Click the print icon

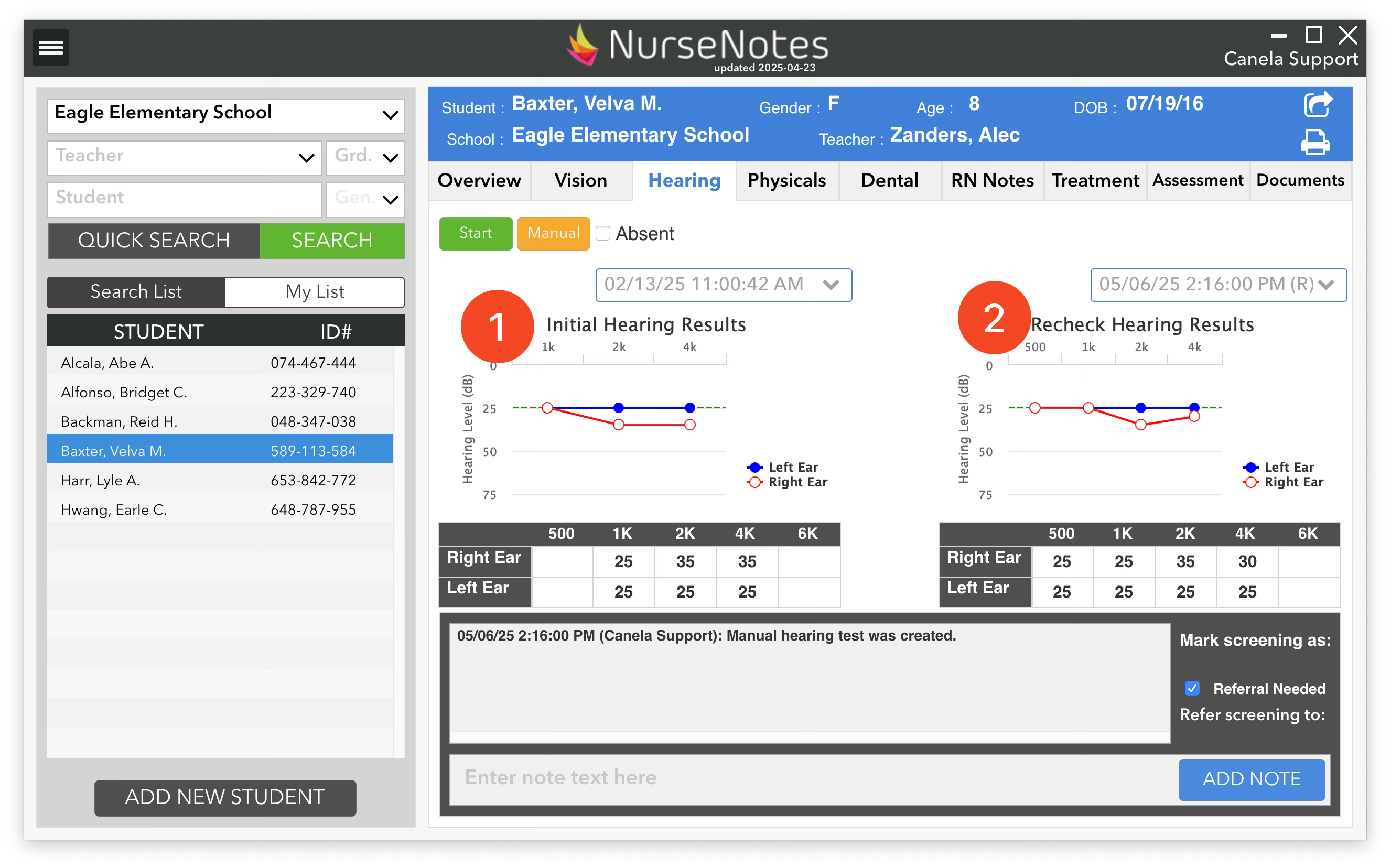pos(1315,143)
